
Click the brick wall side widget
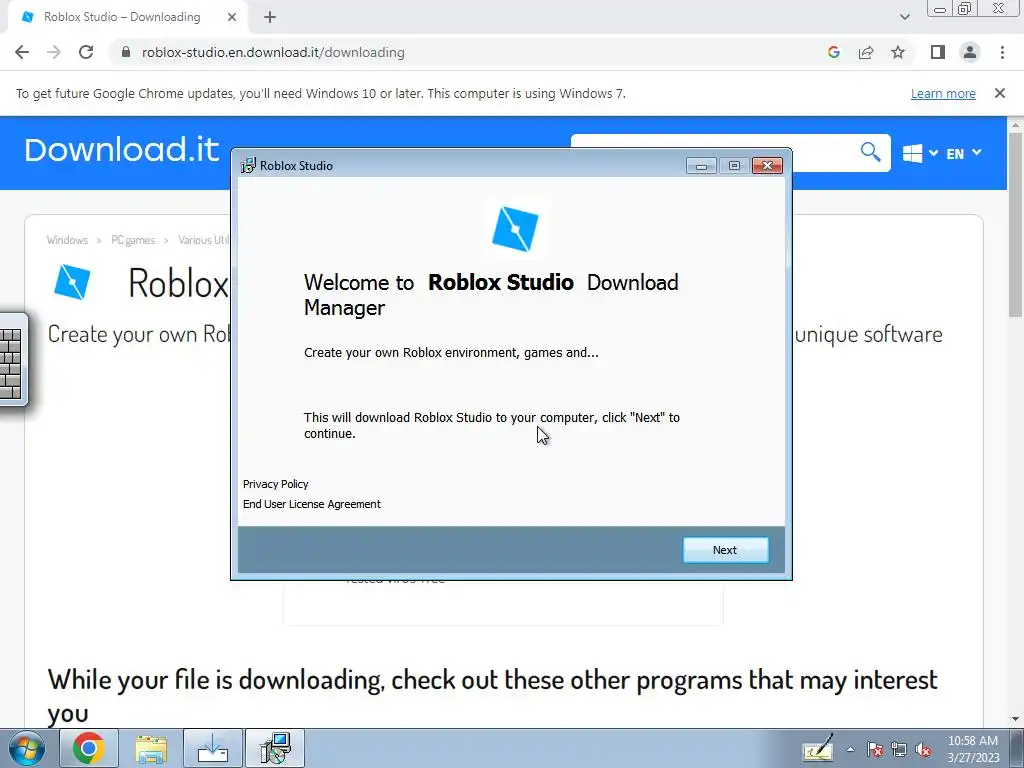point(12,360)
